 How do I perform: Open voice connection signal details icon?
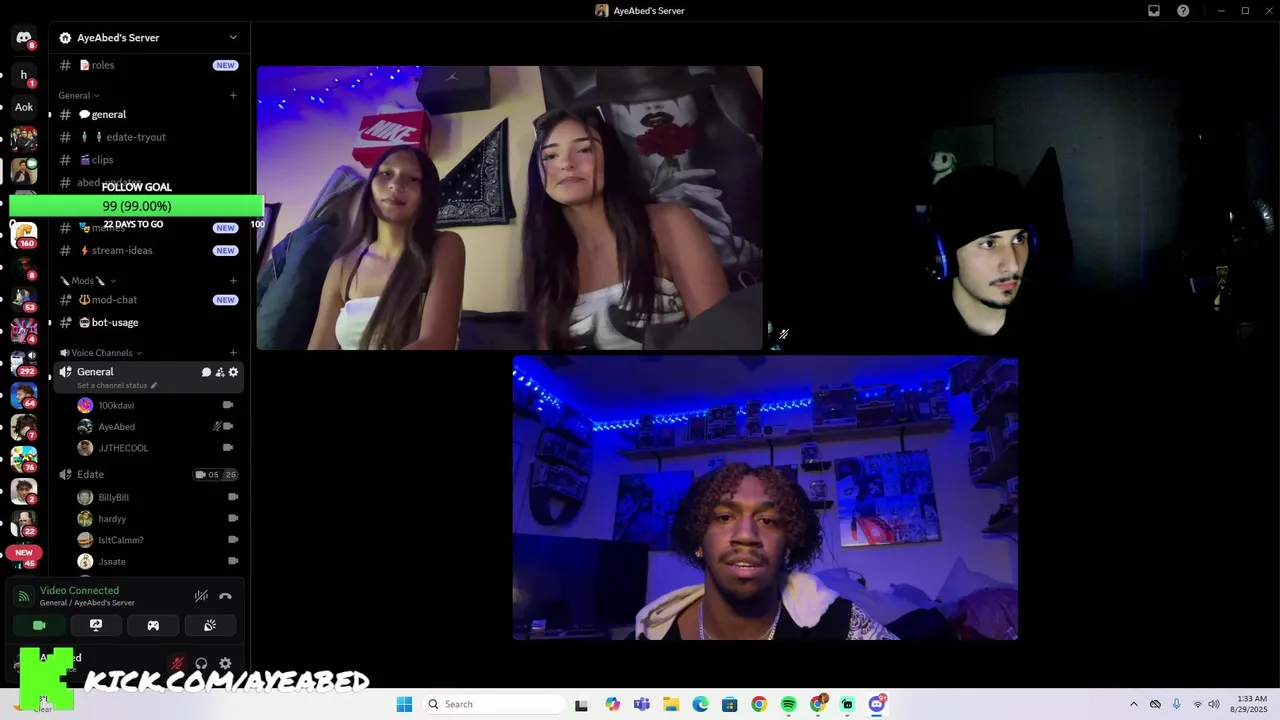click(x=24, y=597)
